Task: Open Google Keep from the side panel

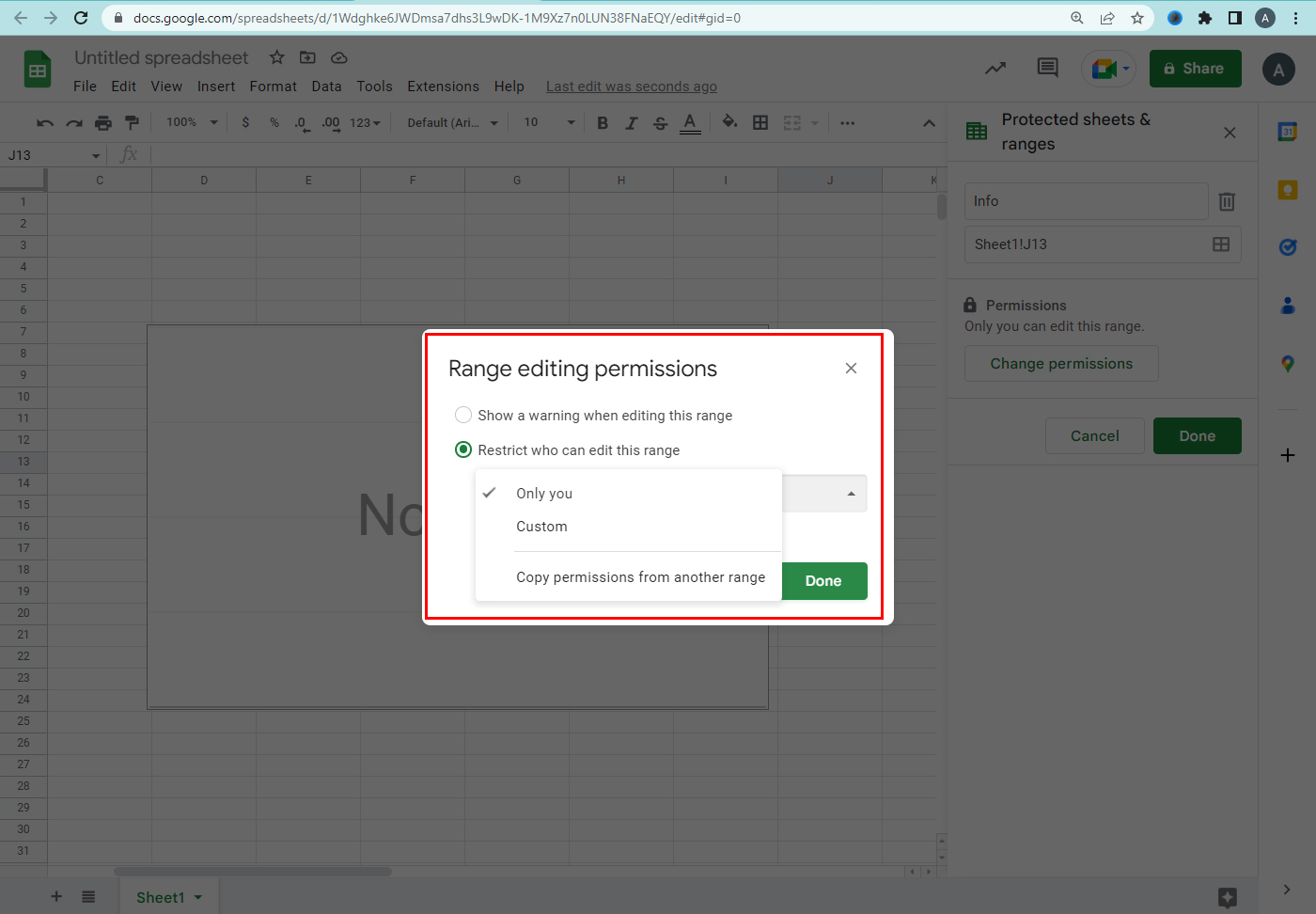Action: pos(1288,190)
